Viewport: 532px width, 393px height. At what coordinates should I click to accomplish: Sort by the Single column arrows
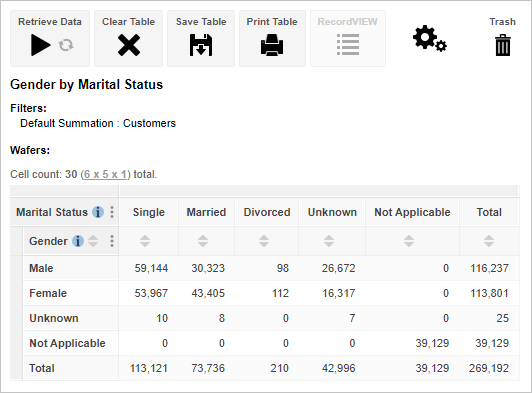[x=145, y=241]
